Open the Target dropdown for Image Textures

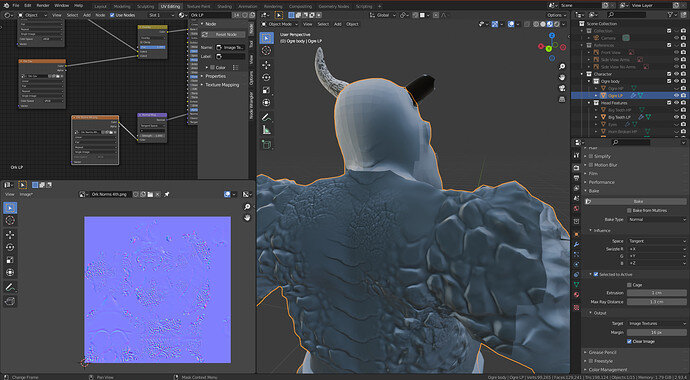coord(657,323)
